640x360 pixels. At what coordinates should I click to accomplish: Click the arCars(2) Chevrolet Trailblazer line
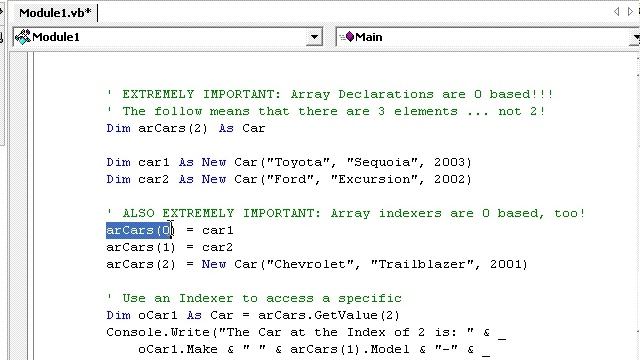point(317,264)
